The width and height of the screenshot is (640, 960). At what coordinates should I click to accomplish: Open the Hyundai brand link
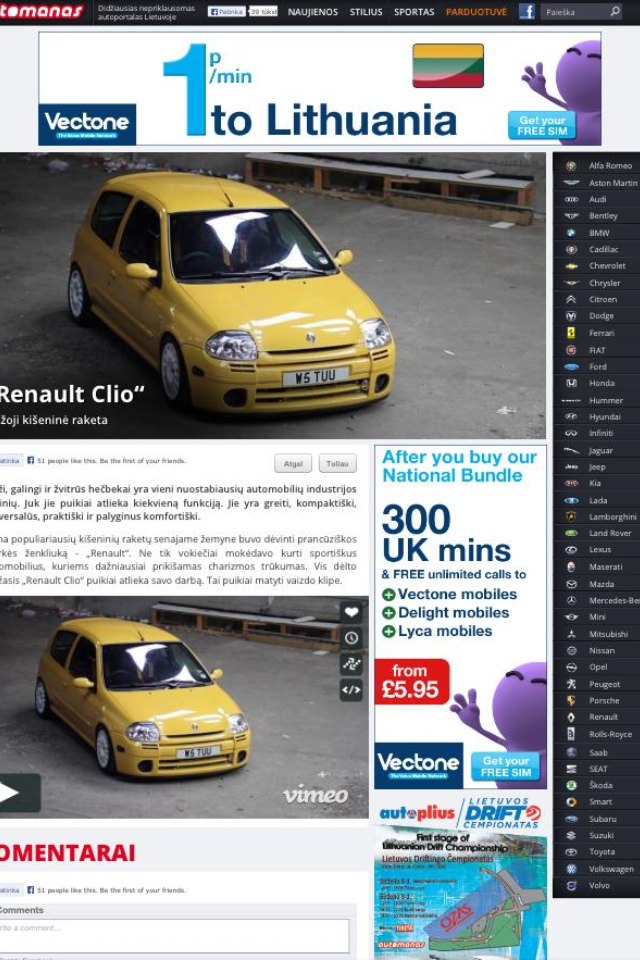coord(604,417)
